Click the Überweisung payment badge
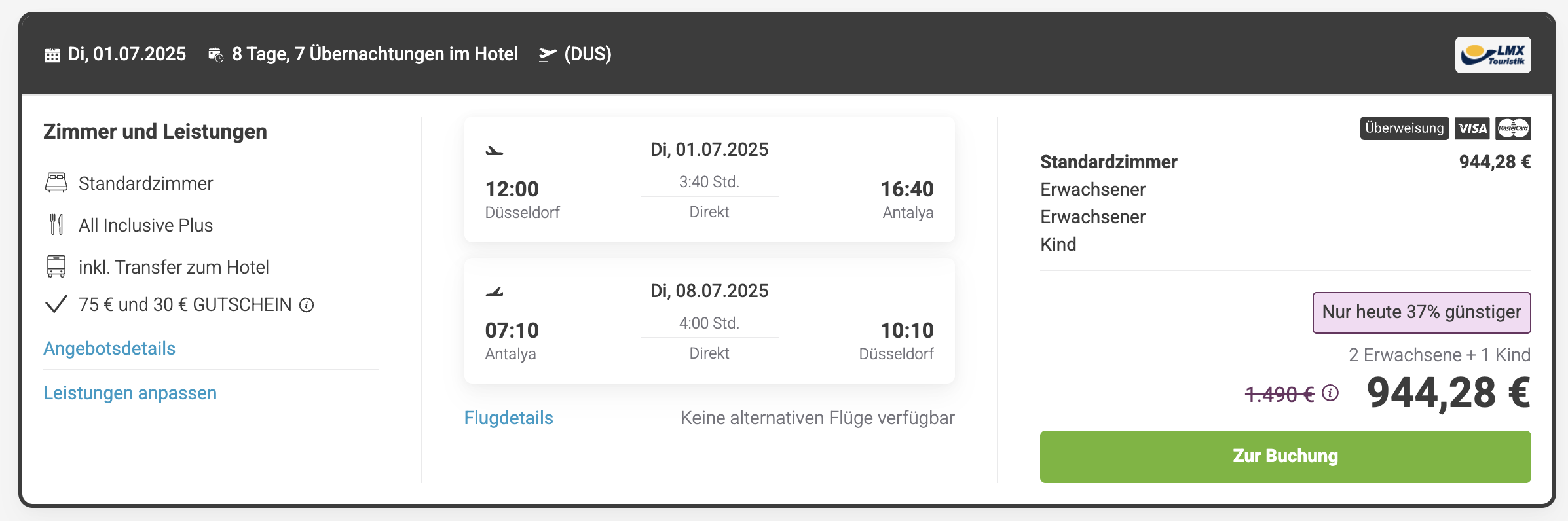This screenshot has width=1568, height=521. pos(1404,128)
